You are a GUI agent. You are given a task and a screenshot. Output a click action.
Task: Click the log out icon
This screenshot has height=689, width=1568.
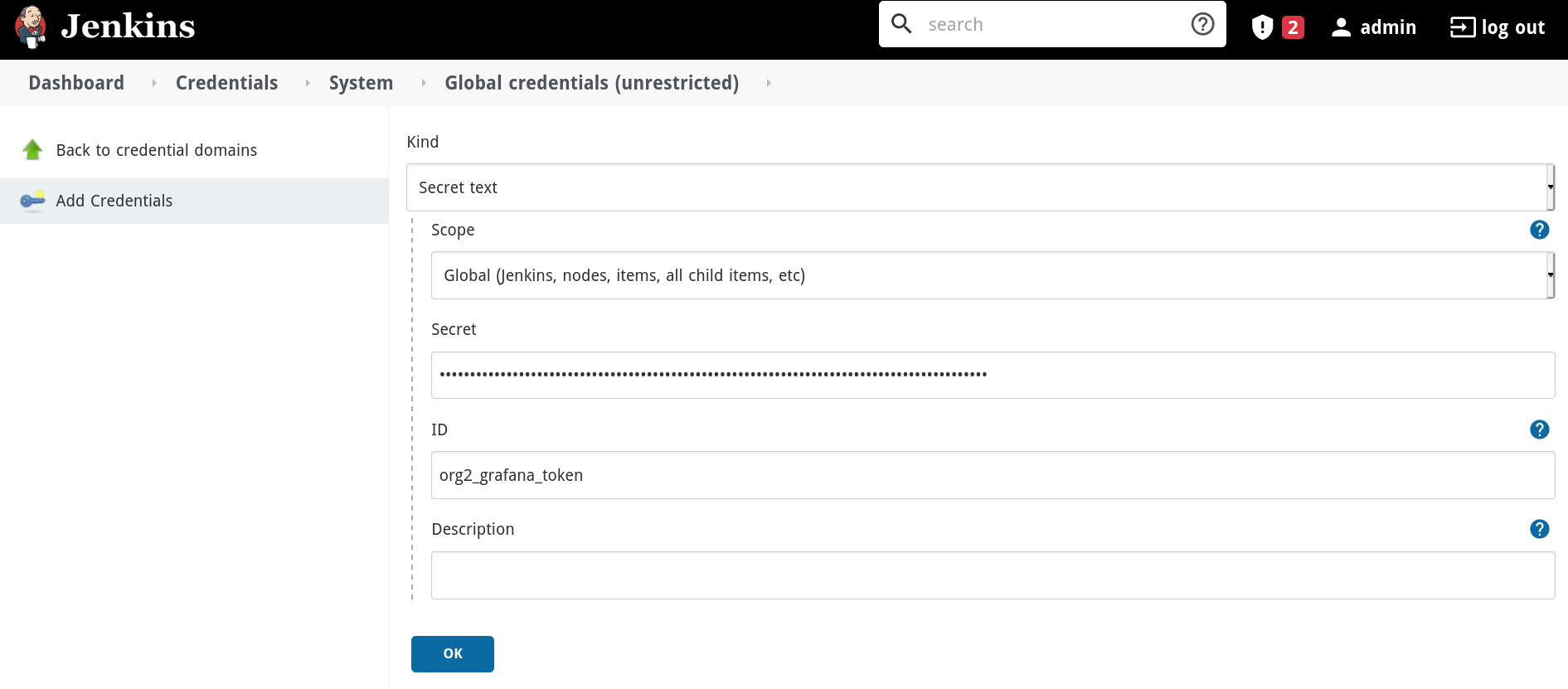tap(1461, 27)
